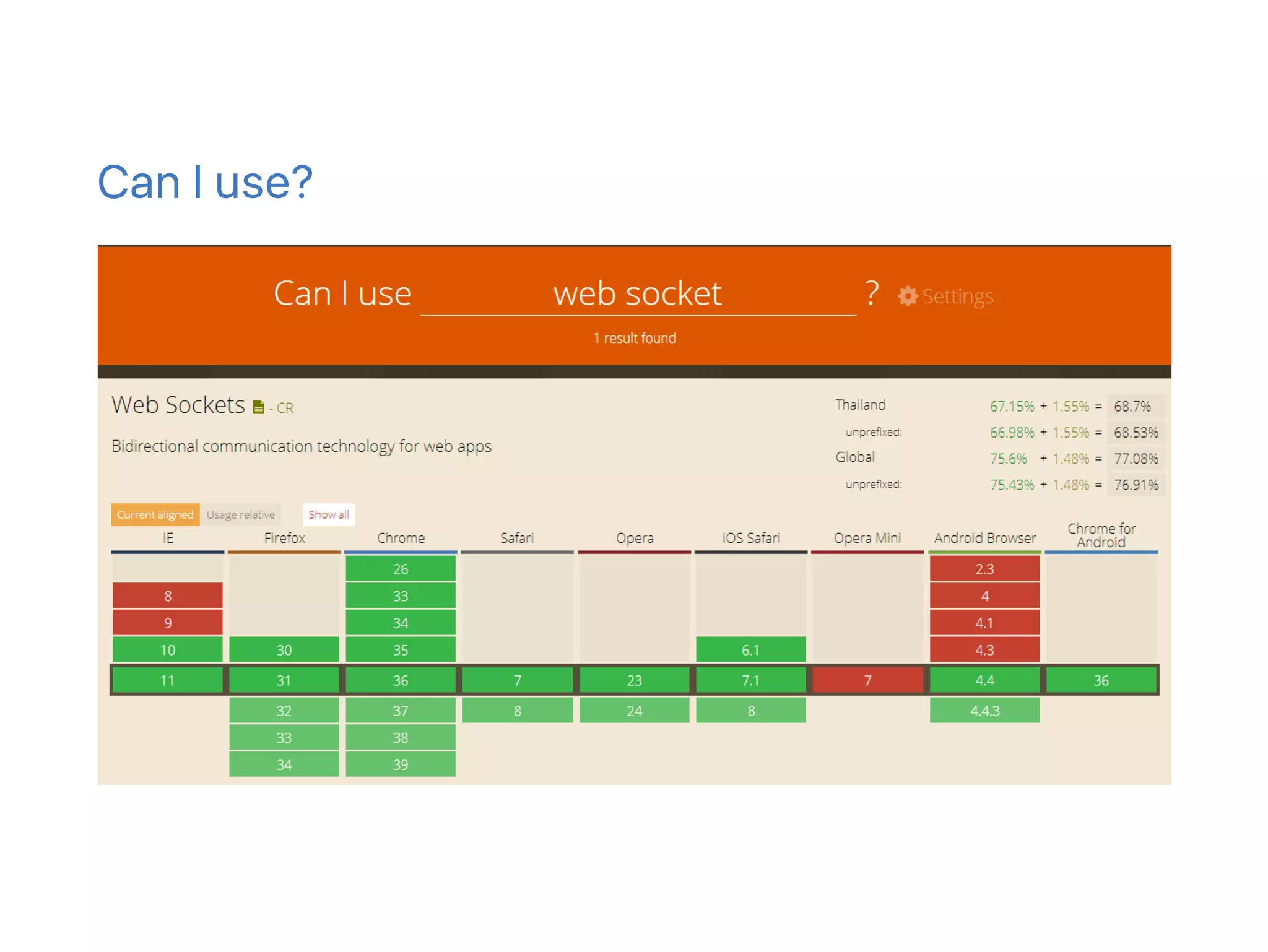Click the Settings gear icon
The image size is (1268, 952).
click(x=907, y=296)
